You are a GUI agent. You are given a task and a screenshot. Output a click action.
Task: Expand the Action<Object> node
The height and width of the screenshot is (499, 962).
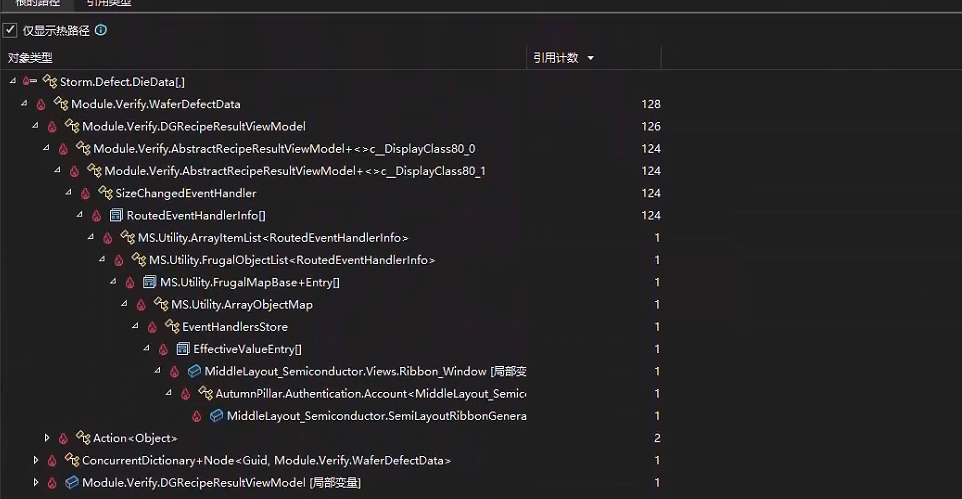46,438
